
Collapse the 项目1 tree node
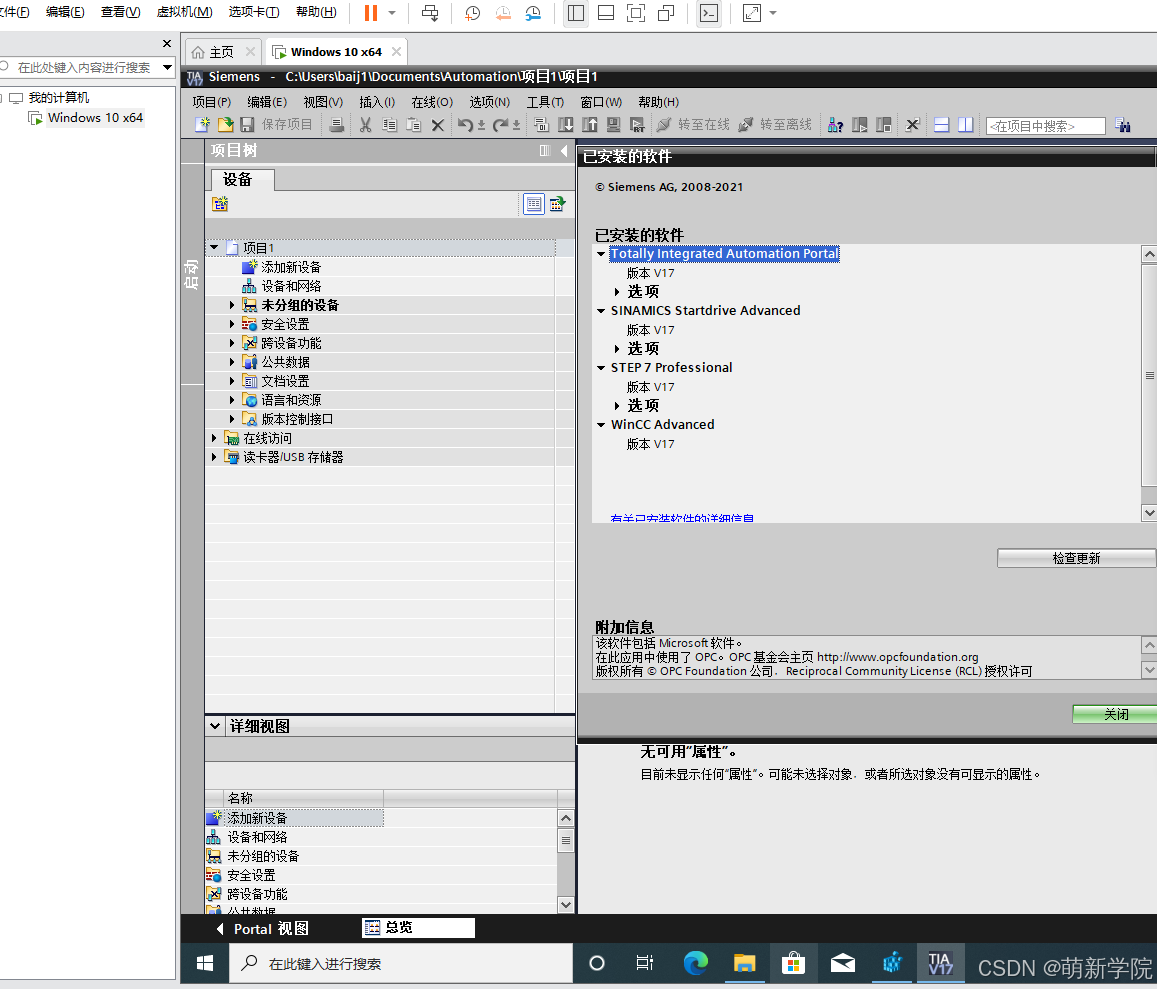click(214, 247)
